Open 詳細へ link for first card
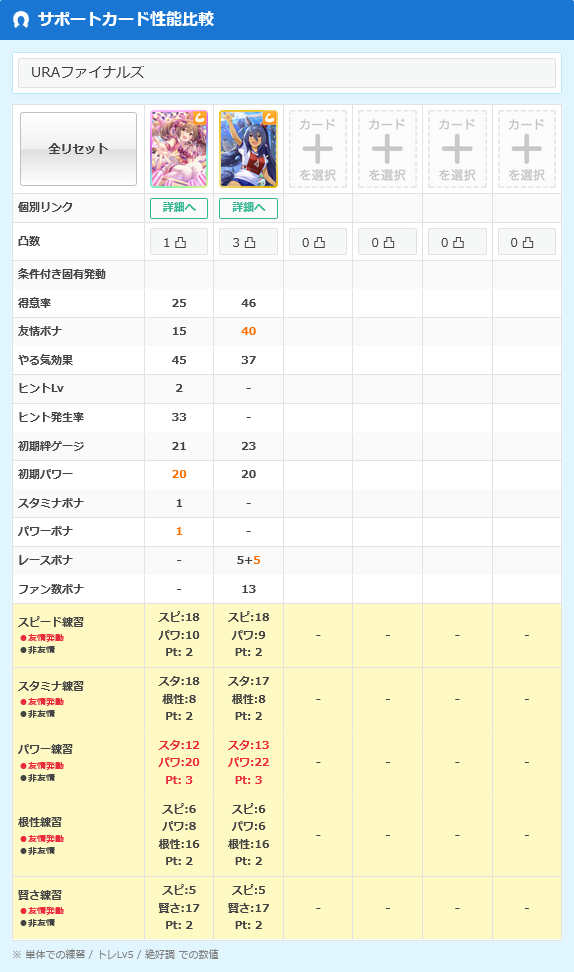 [179, 208]
